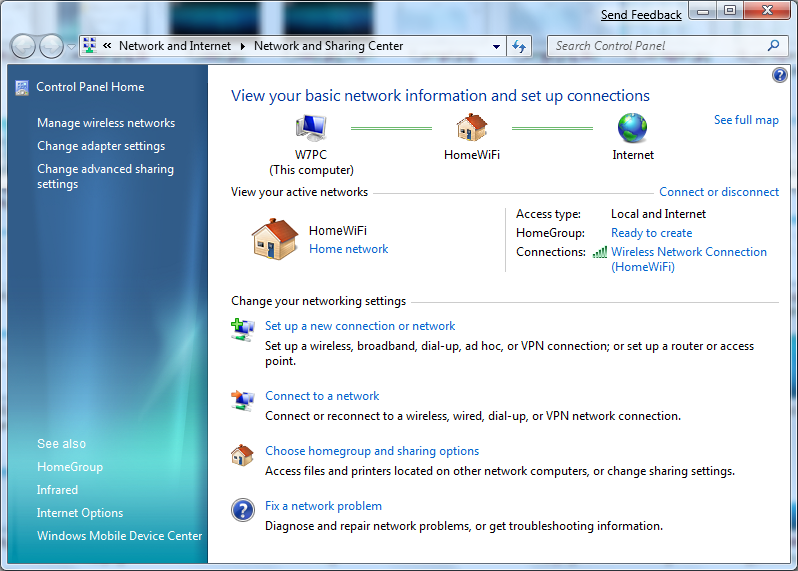Close the Network and Sharing Center window
This screenshot has height=571, width=798.
coord(767,11)
